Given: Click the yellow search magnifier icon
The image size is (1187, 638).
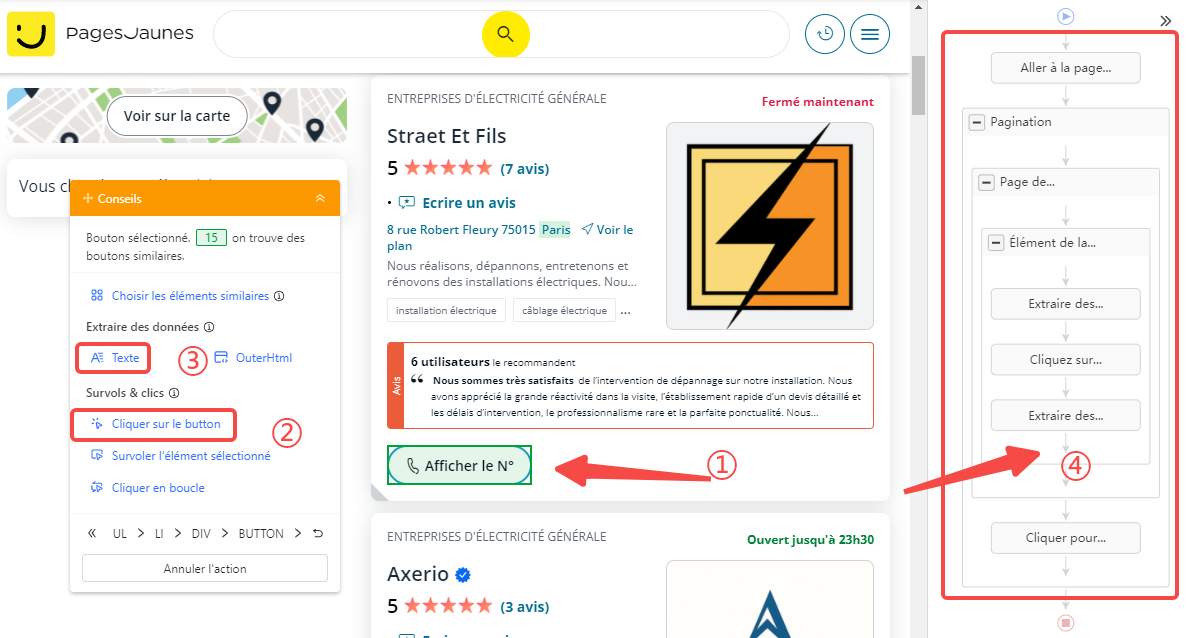Looking at the screenshot, I should 506,33.
